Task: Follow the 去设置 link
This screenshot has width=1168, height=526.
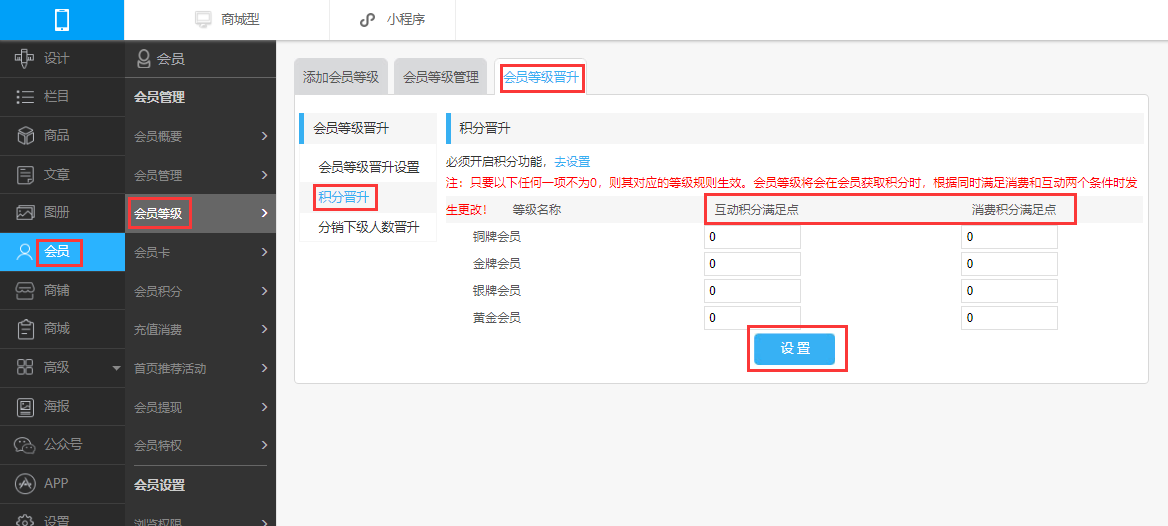Action: [572, 161]
